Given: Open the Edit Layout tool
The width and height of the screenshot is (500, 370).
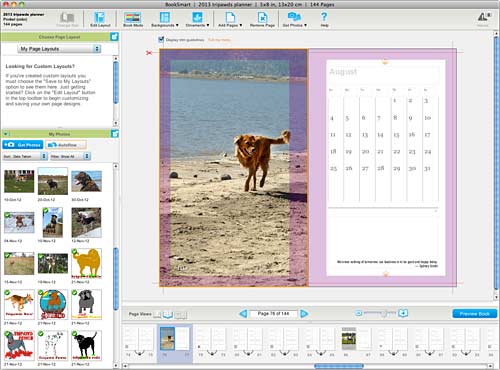Looking at the screenshot, I should click(x=100, y=19).
